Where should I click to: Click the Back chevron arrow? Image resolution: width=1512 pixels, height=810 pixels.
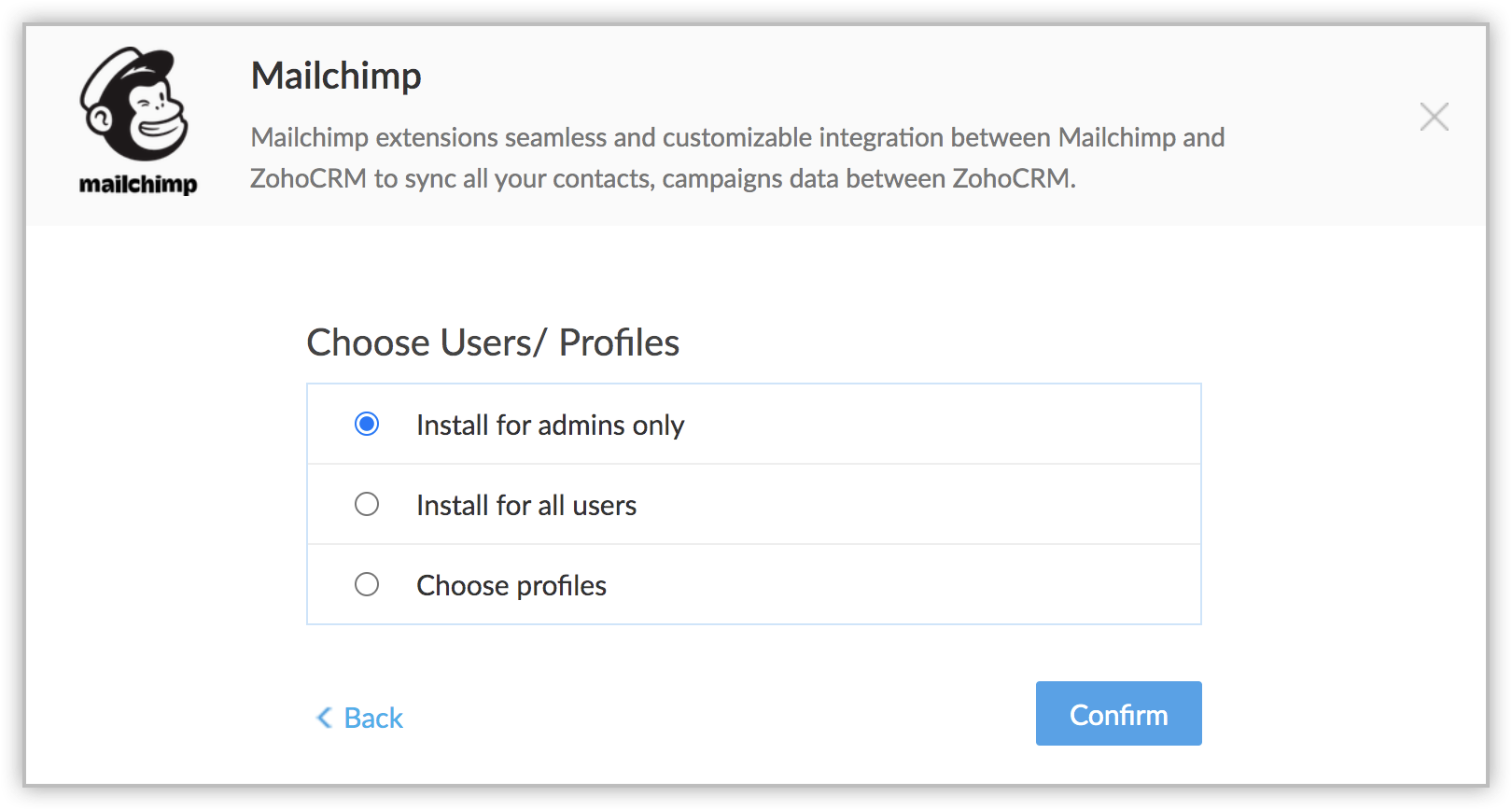click(324, 718)
